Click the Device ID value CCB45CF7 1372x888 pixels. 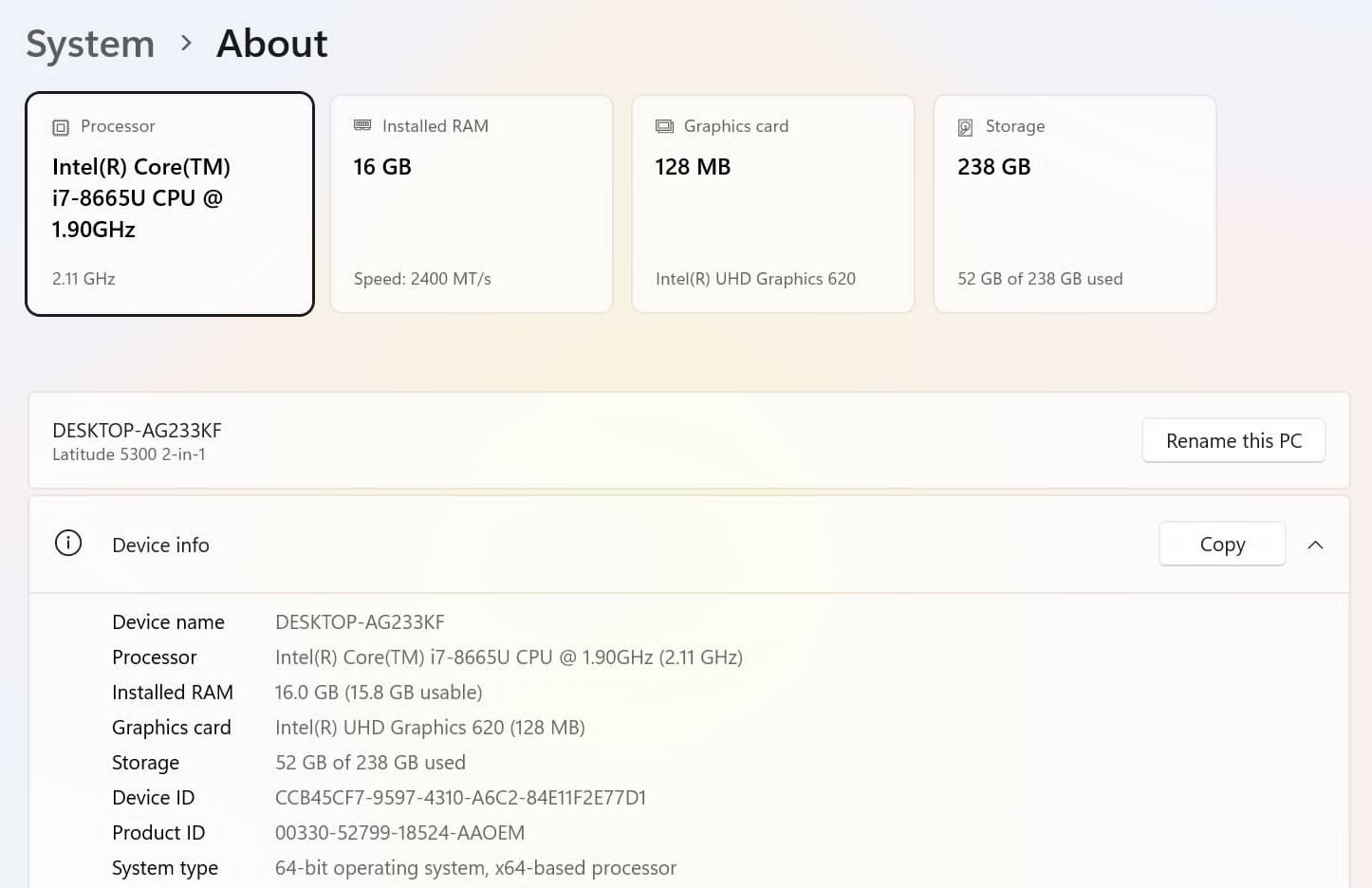[x=460, y=798]
